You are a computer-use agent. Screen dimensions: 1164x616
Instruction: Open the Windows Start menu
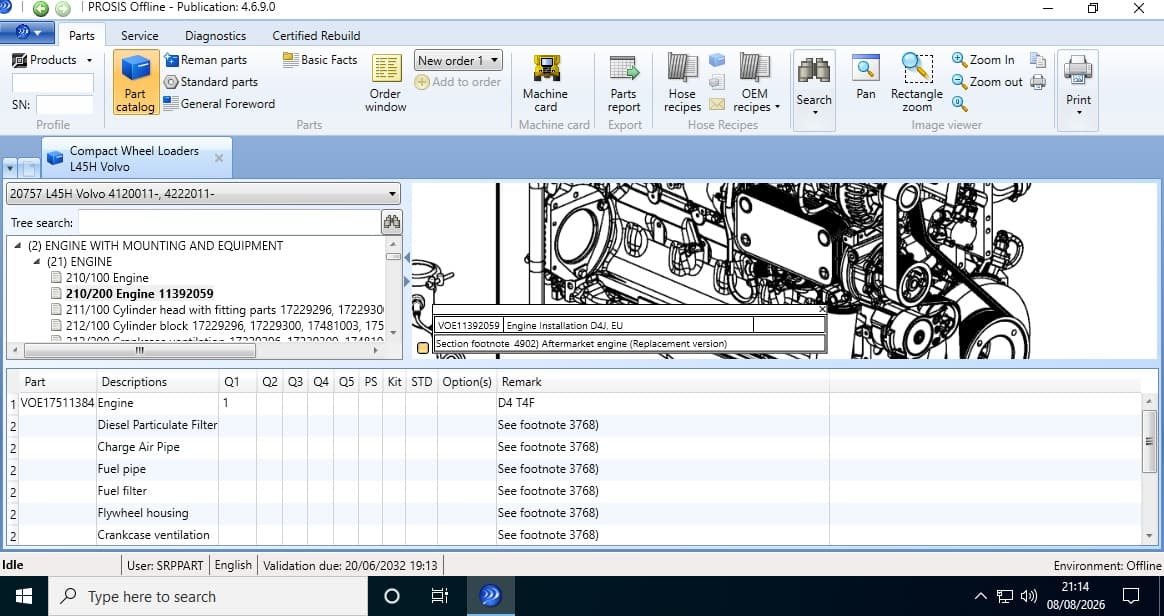(24, 597)
